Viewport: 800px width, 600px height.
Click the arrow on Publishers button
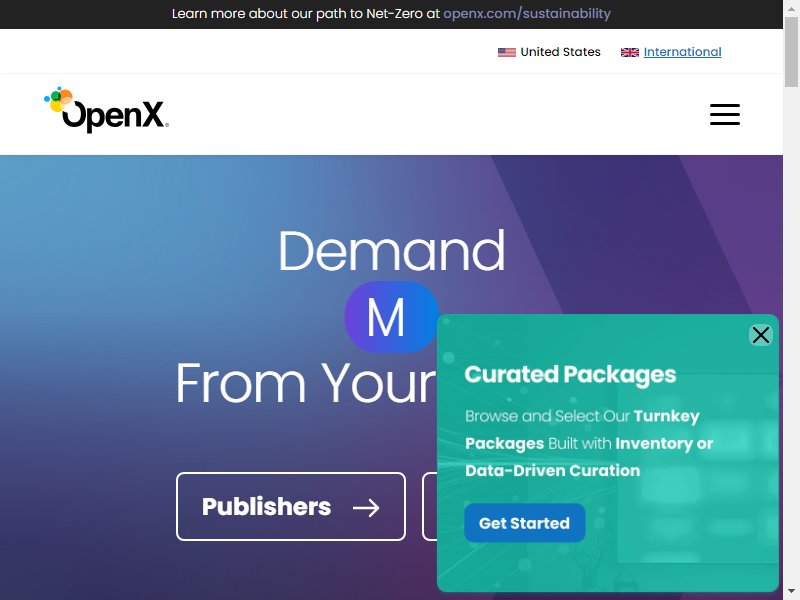tap(366, 508)
